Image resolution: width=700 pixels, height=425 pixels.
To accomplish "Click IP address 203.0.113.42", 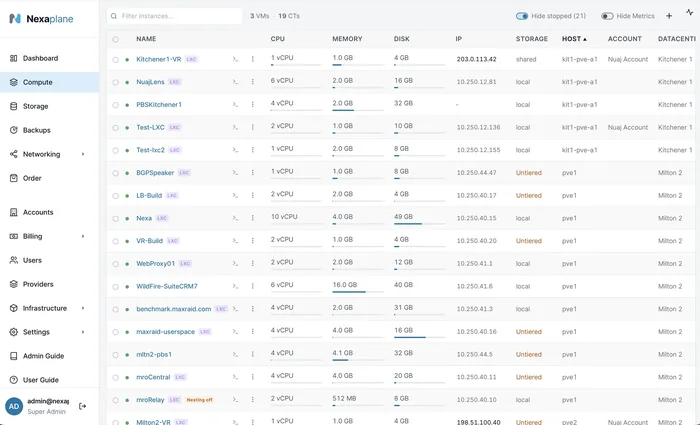I will [476, 59].
